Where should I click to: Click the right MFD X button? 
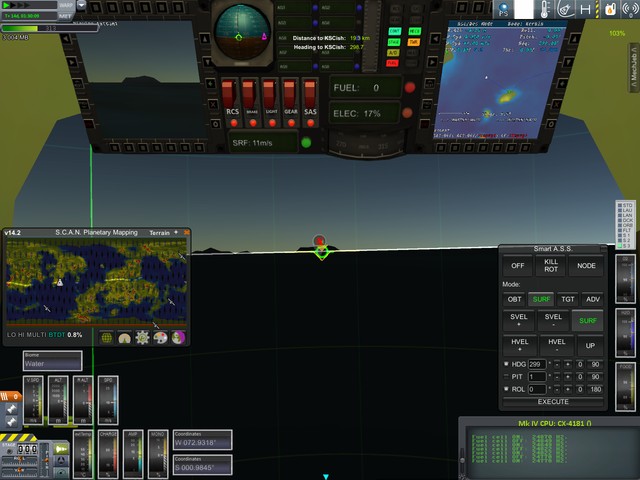click(x=557, y=105)
